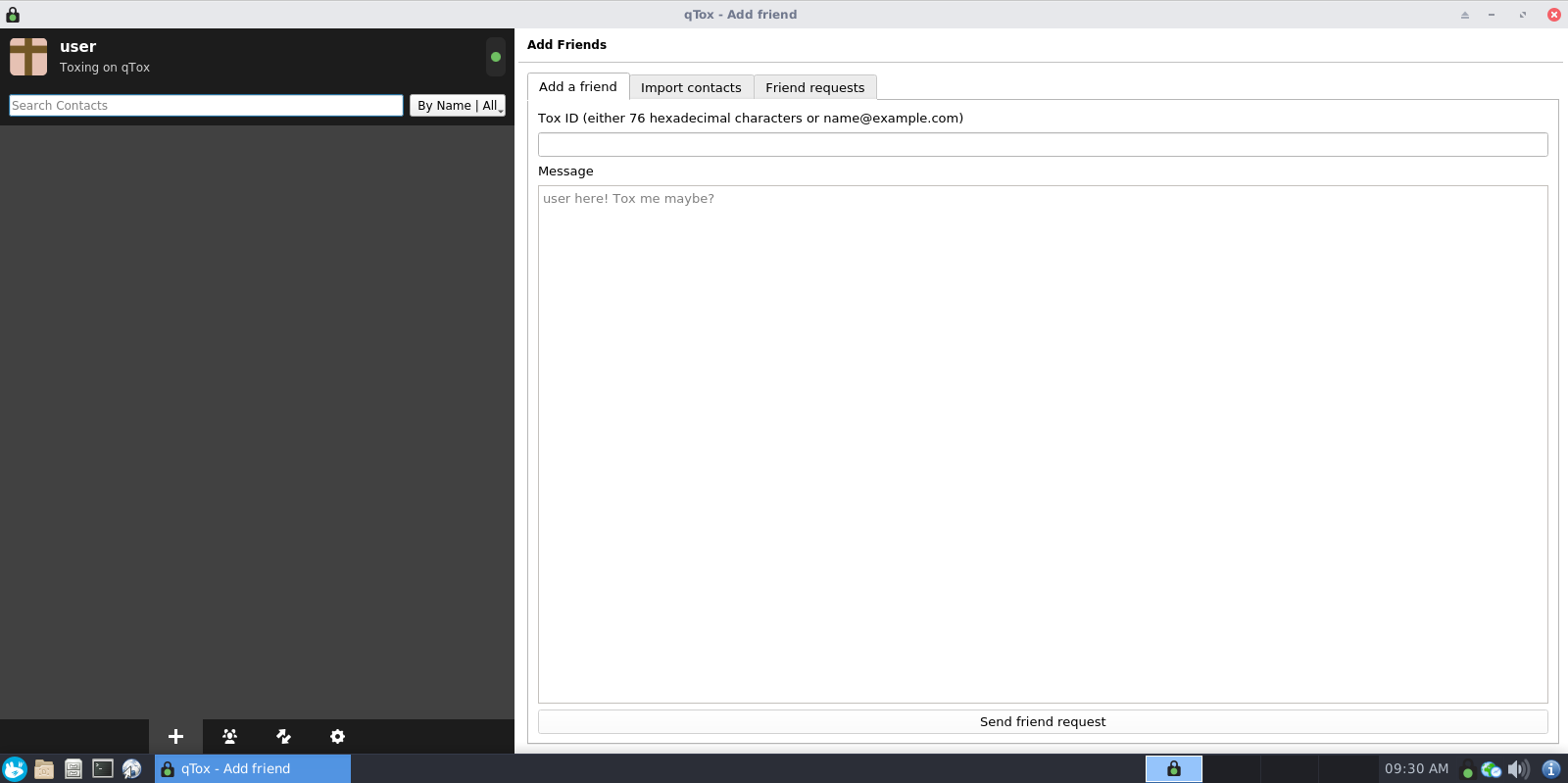Open the taskbar file manager folder icon
1568x783 pixels.
(44, 768)
